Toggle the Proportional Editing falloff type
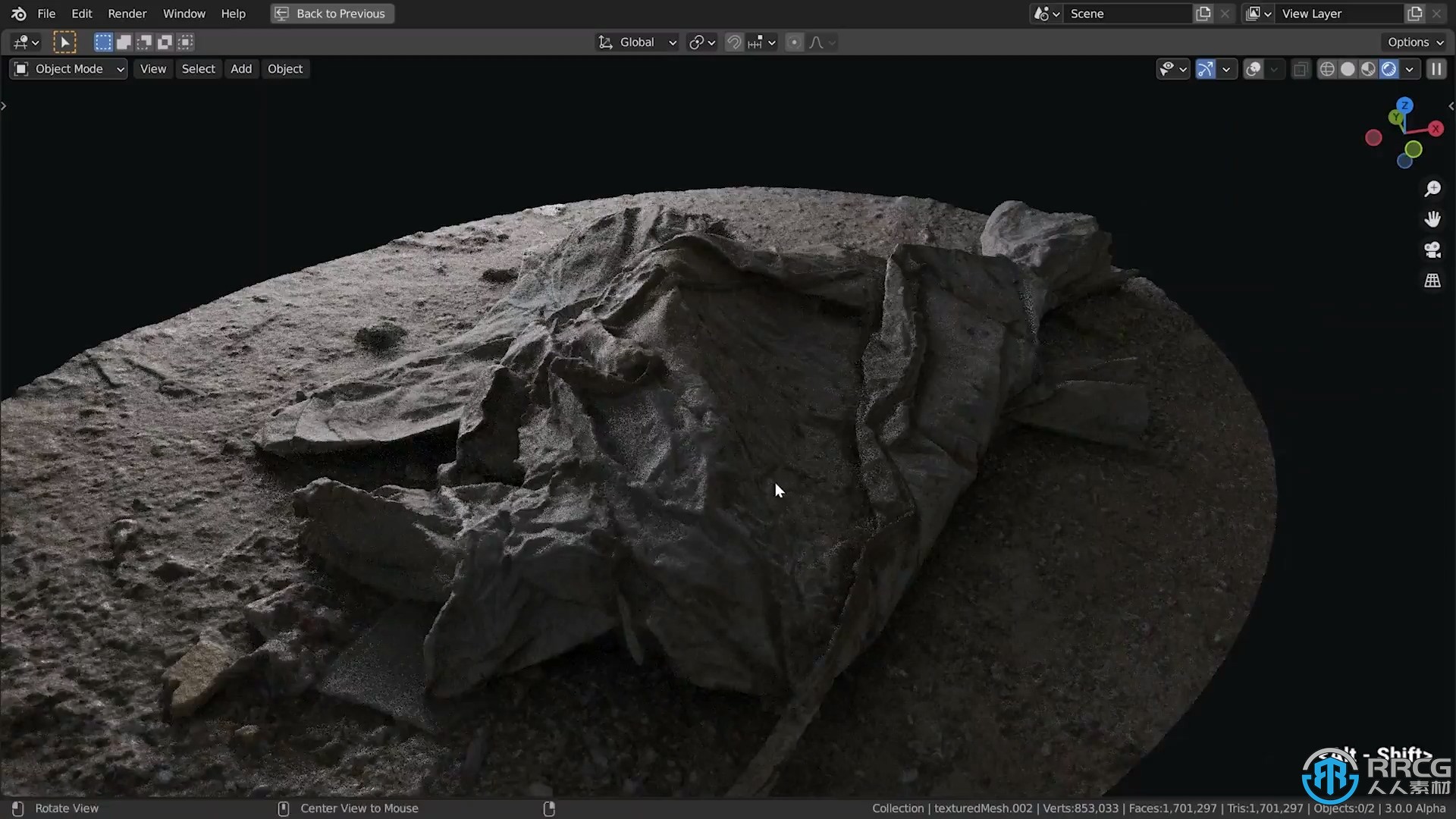The width and height of the screenshot is (1456, 819). (x=818, y=42)
